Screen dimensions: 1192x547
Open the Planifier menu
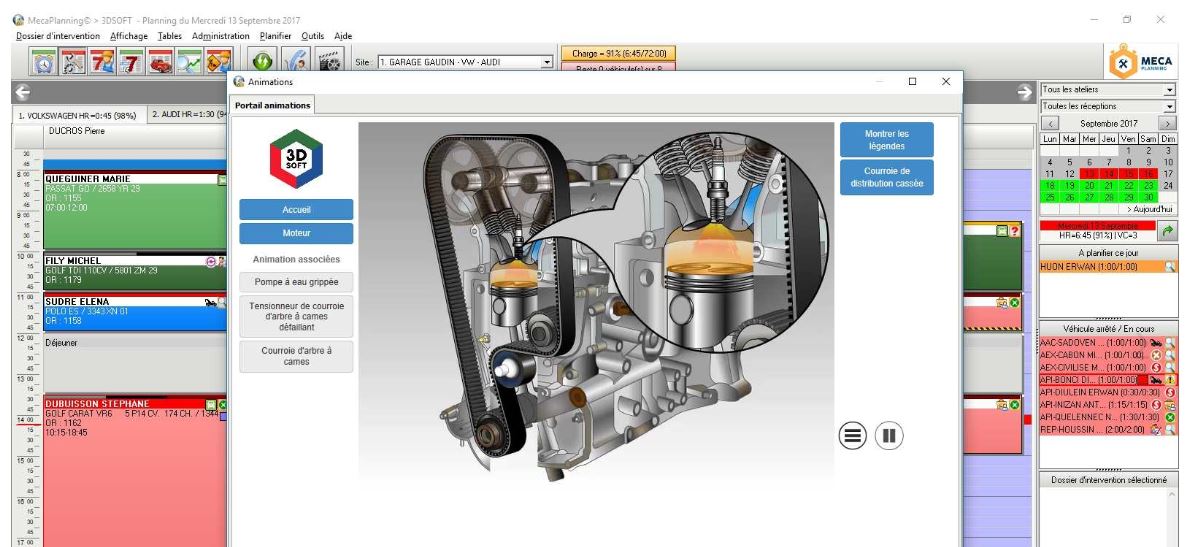pos(275,36)
